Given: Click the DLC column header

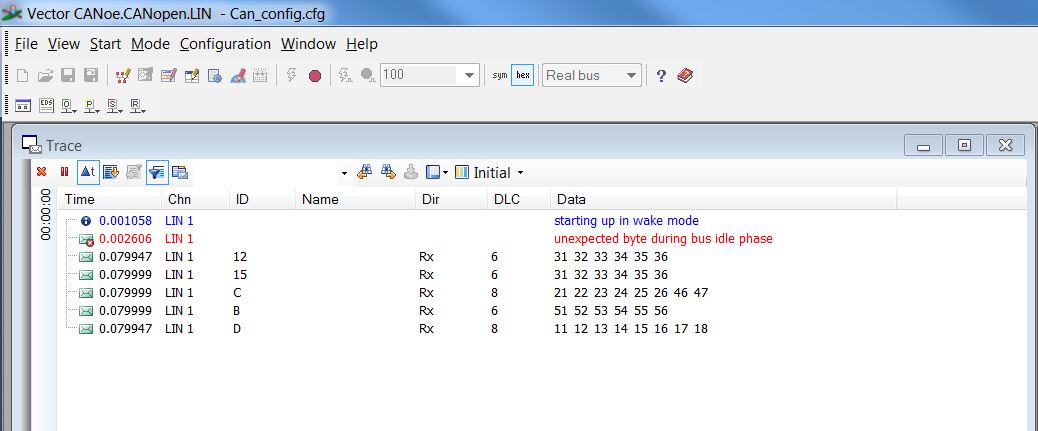Looking at the screenshot, I should click(519, 199).
